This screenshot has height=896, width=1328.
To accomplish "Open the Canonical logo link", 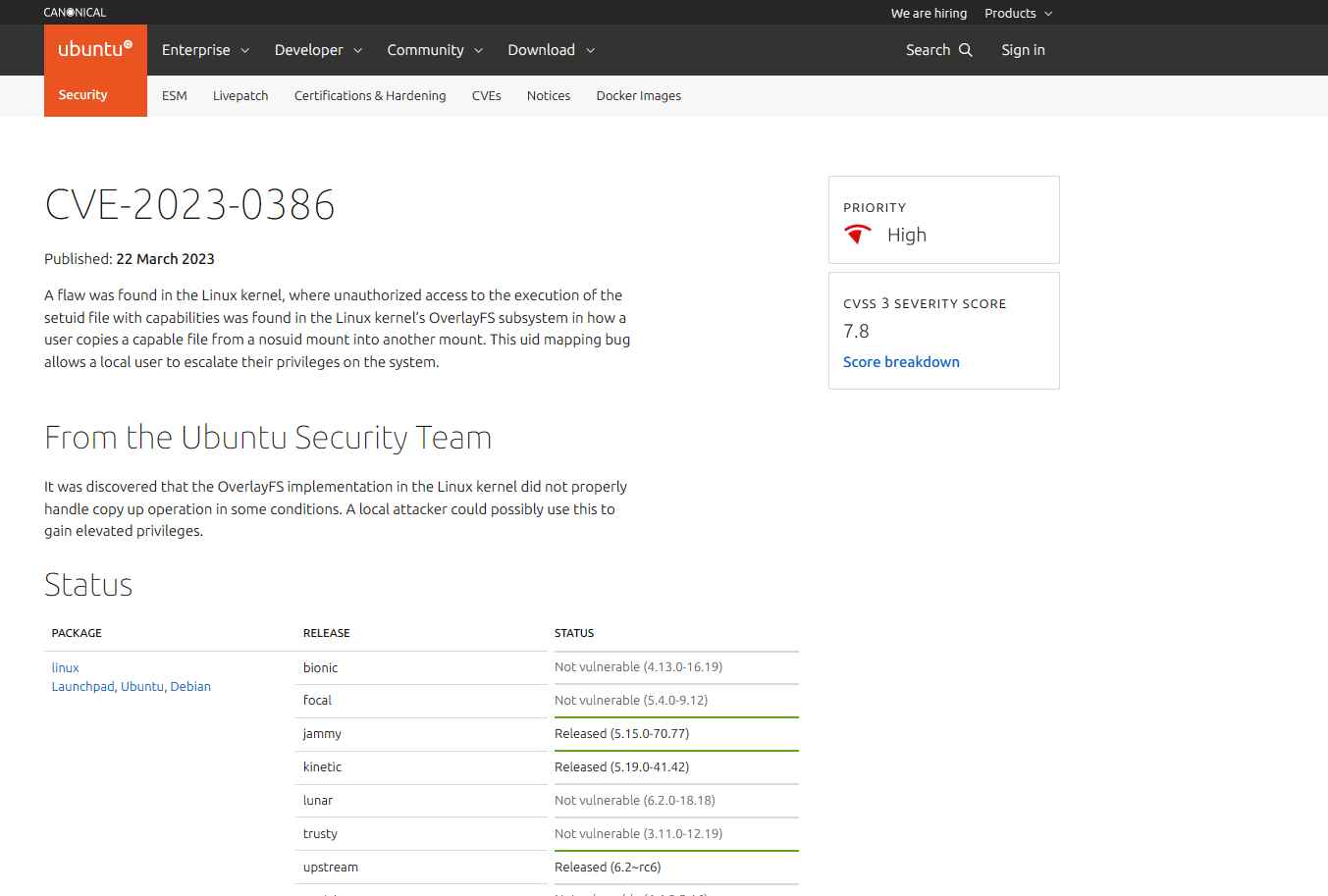I will (x=75, y=13).
